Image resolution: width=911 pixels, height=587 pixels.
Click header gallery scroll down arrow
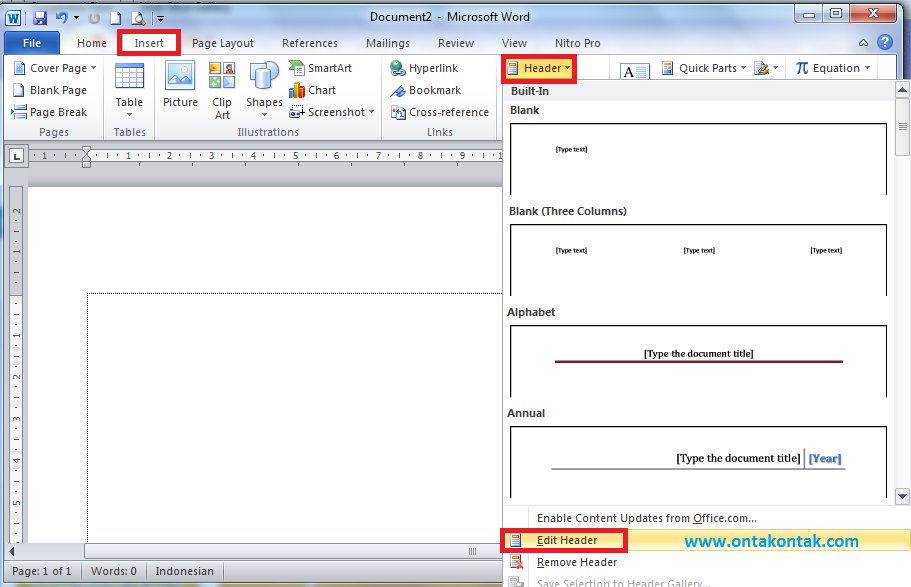click(902, 496)
